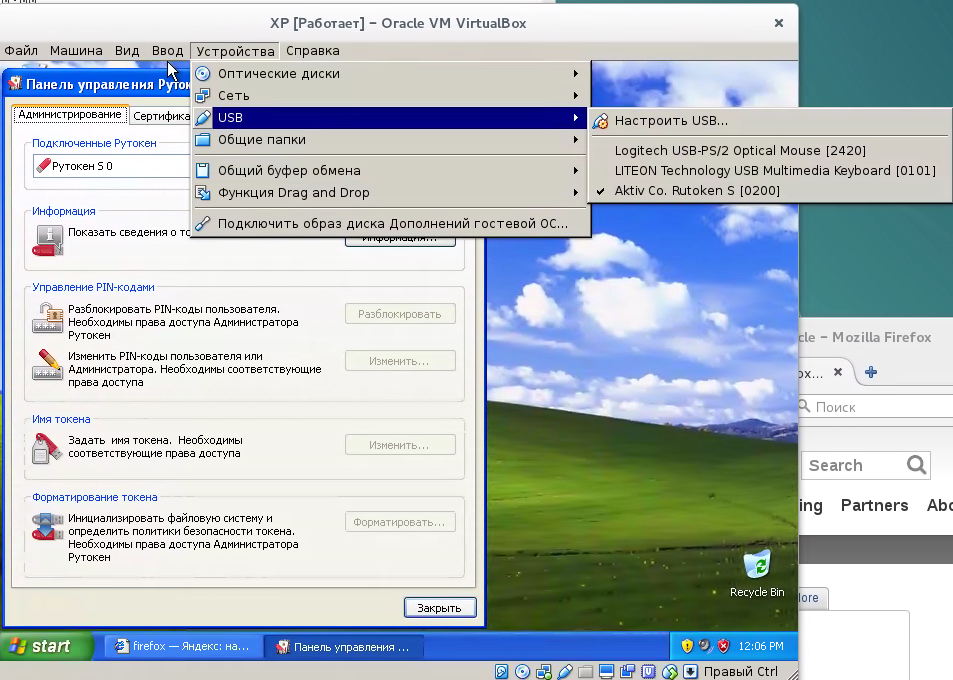Click the display status bar icon
The image size is (953, 680).
[x=607, y=671]
